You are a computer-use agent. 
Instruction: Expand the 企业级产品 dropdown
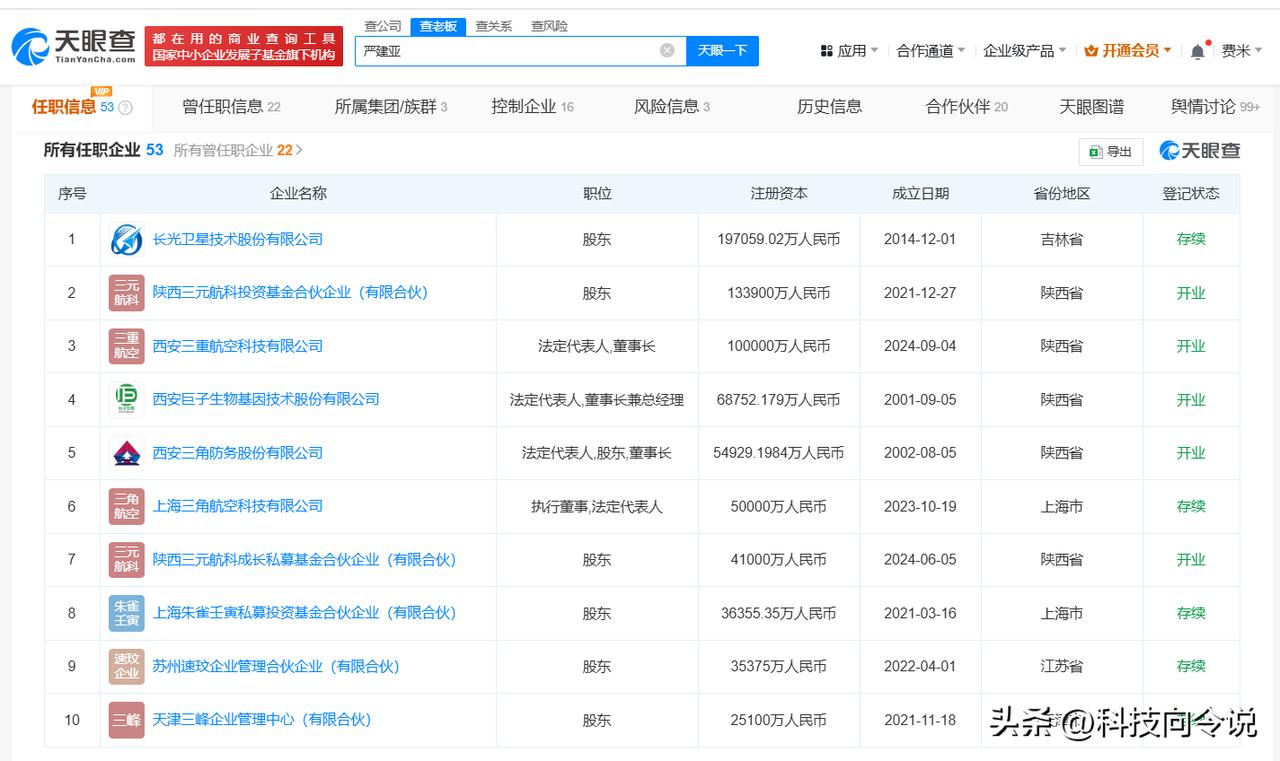(1025, 50)
